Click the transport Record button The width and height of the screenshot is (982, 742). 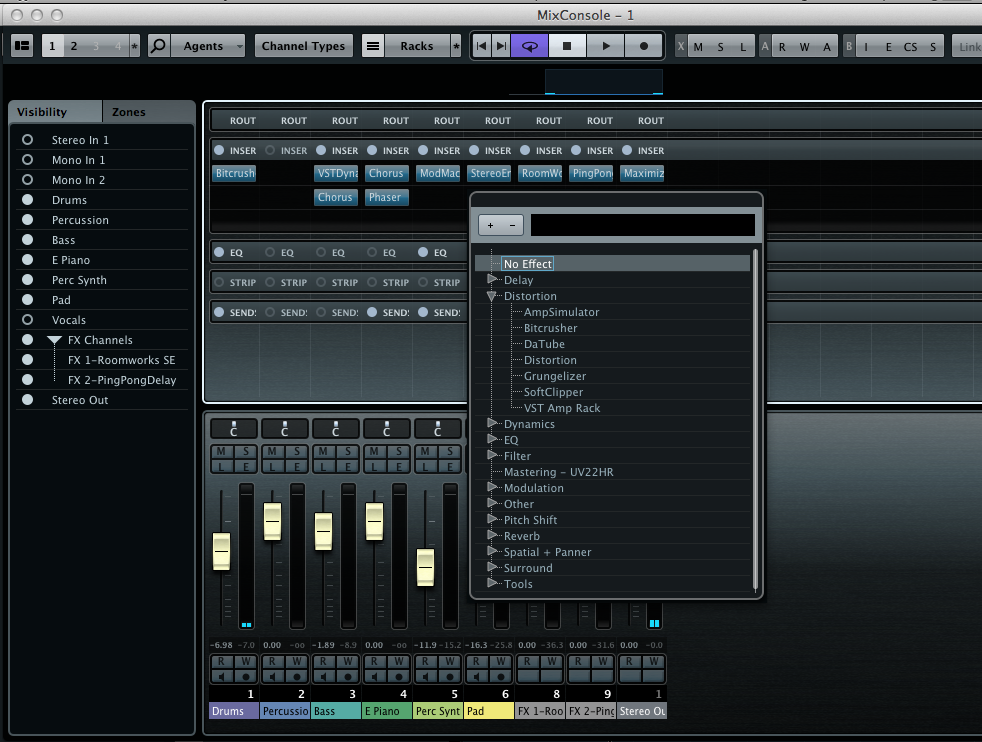point(644,46)
